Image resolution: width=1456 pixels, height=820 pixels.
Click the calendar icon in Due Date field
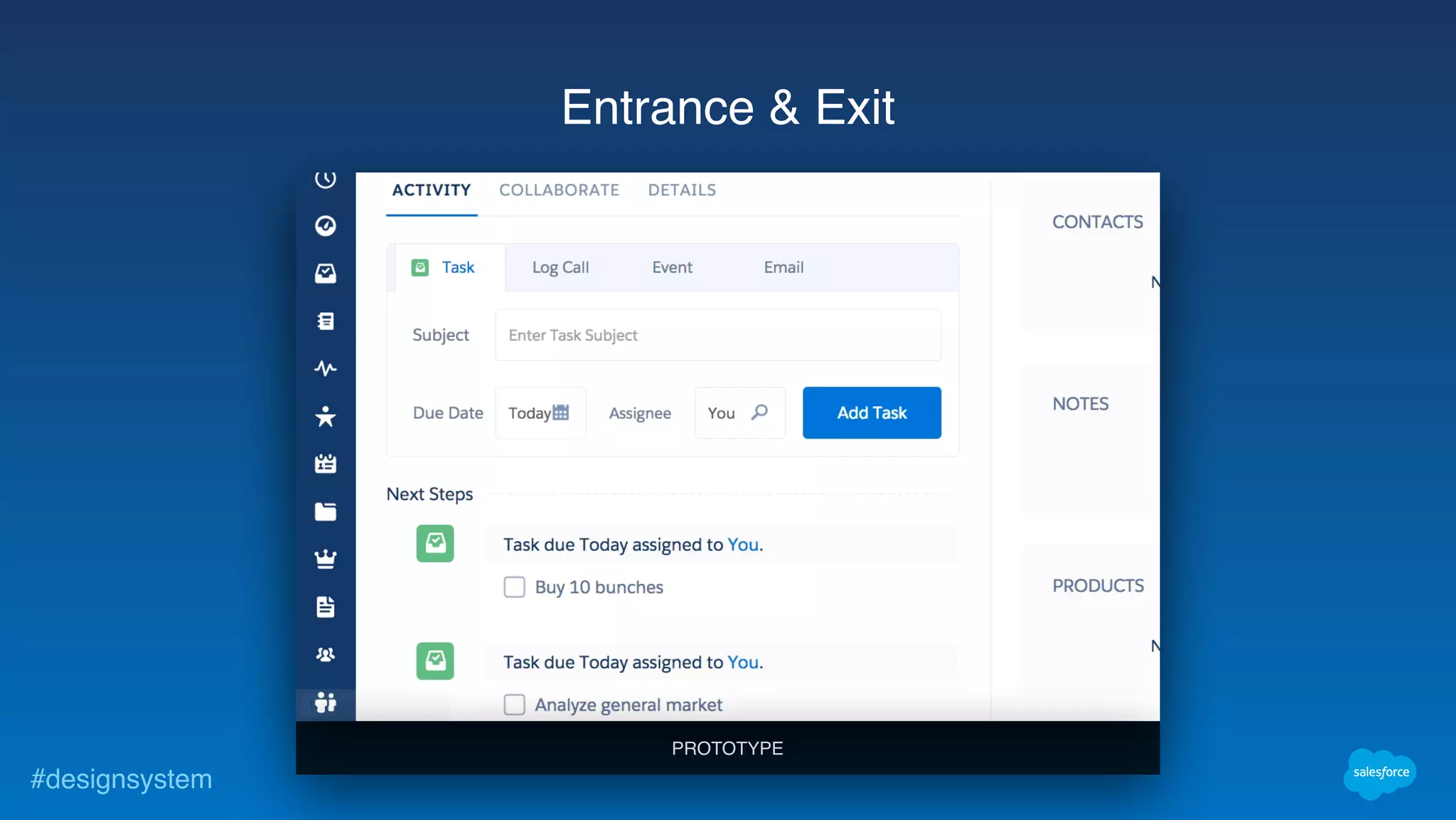561,412
